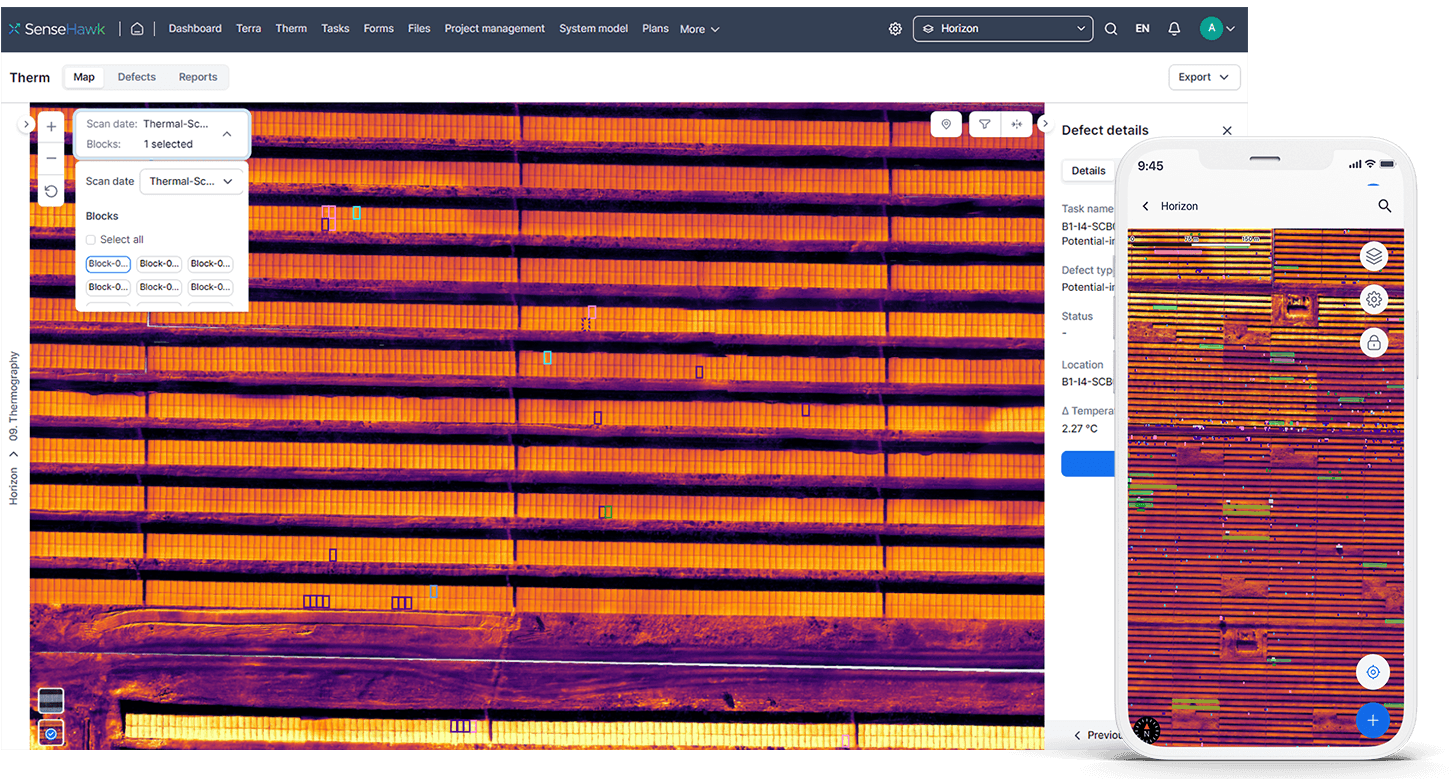Click the home icon beside SenseHawk logo

click(137, 29)
